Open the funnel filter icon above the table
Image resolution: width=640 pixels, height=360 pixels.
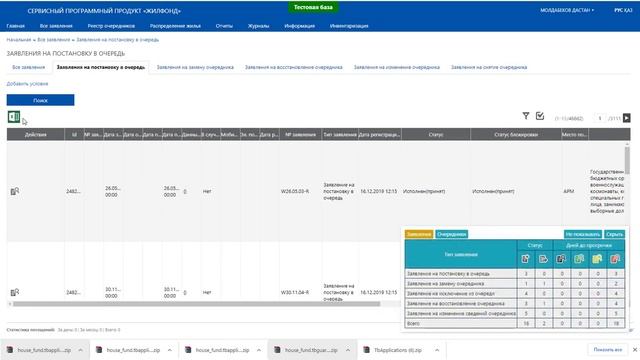(526, 116)
